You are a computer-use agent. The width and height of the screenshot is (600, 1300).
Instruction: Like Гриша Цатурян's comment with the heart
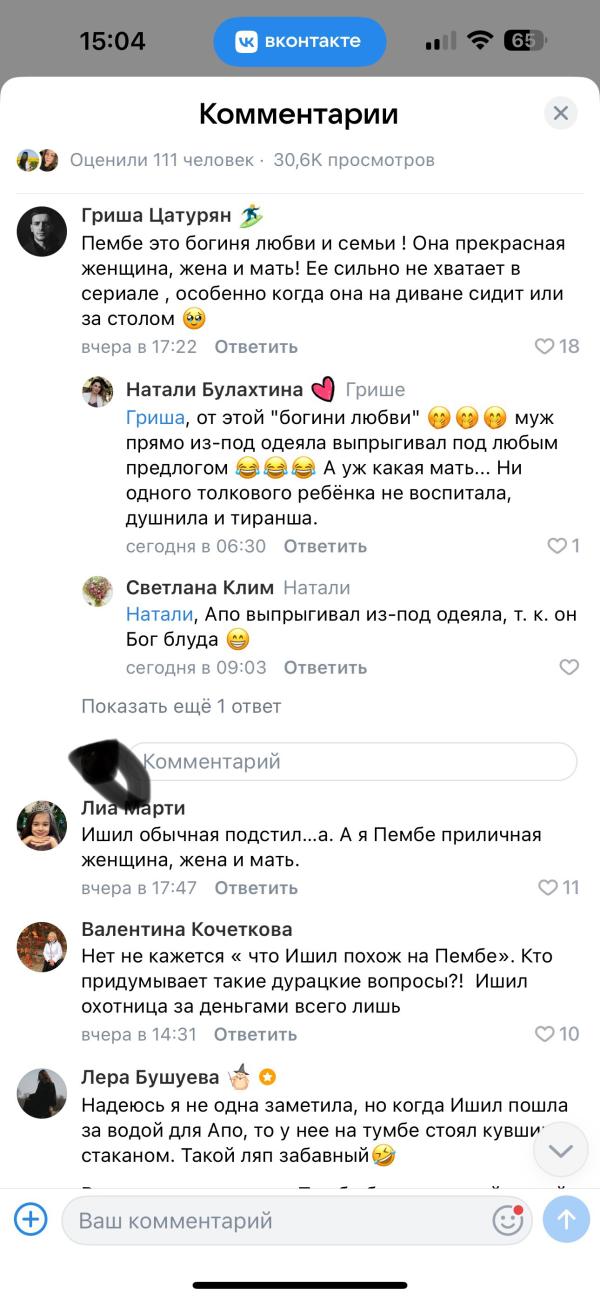[545, 347]
